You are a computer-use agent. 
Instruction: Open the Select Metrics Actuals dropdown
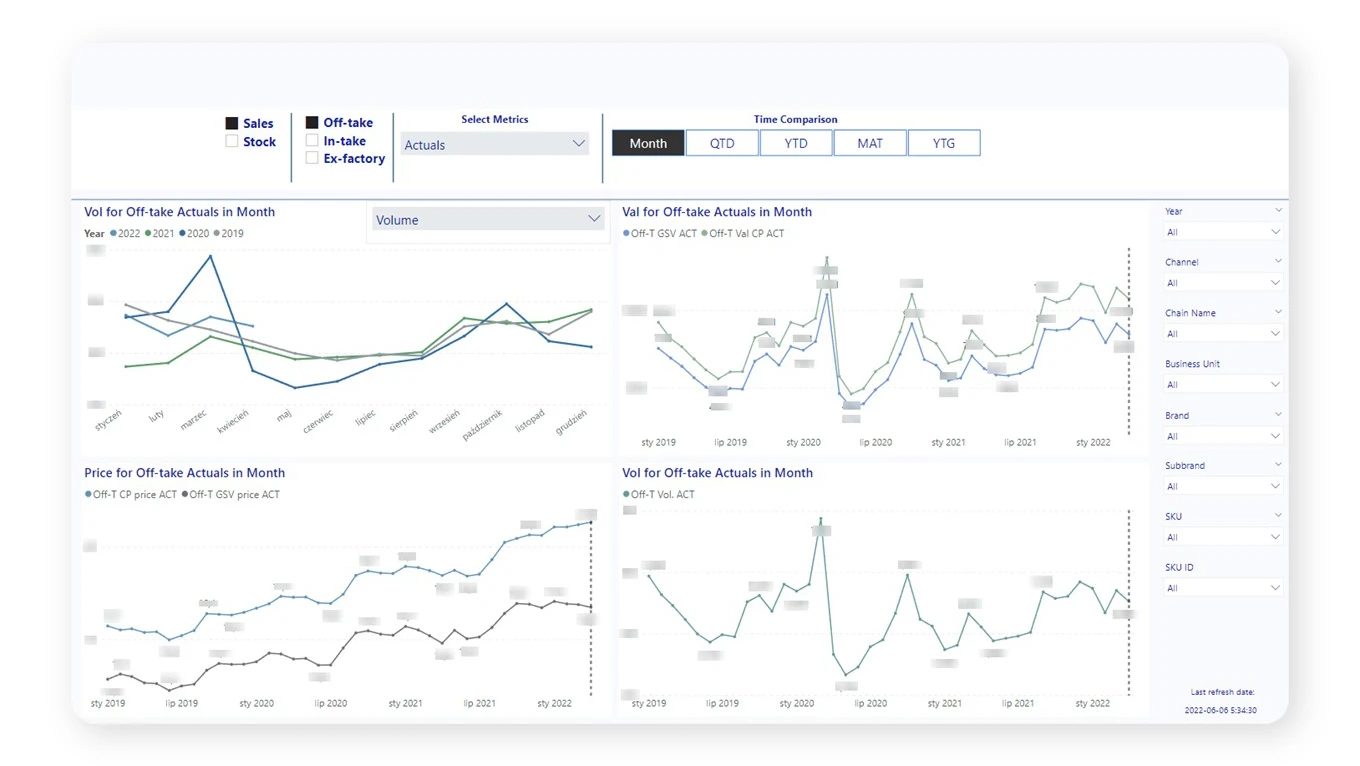(494, 145)
